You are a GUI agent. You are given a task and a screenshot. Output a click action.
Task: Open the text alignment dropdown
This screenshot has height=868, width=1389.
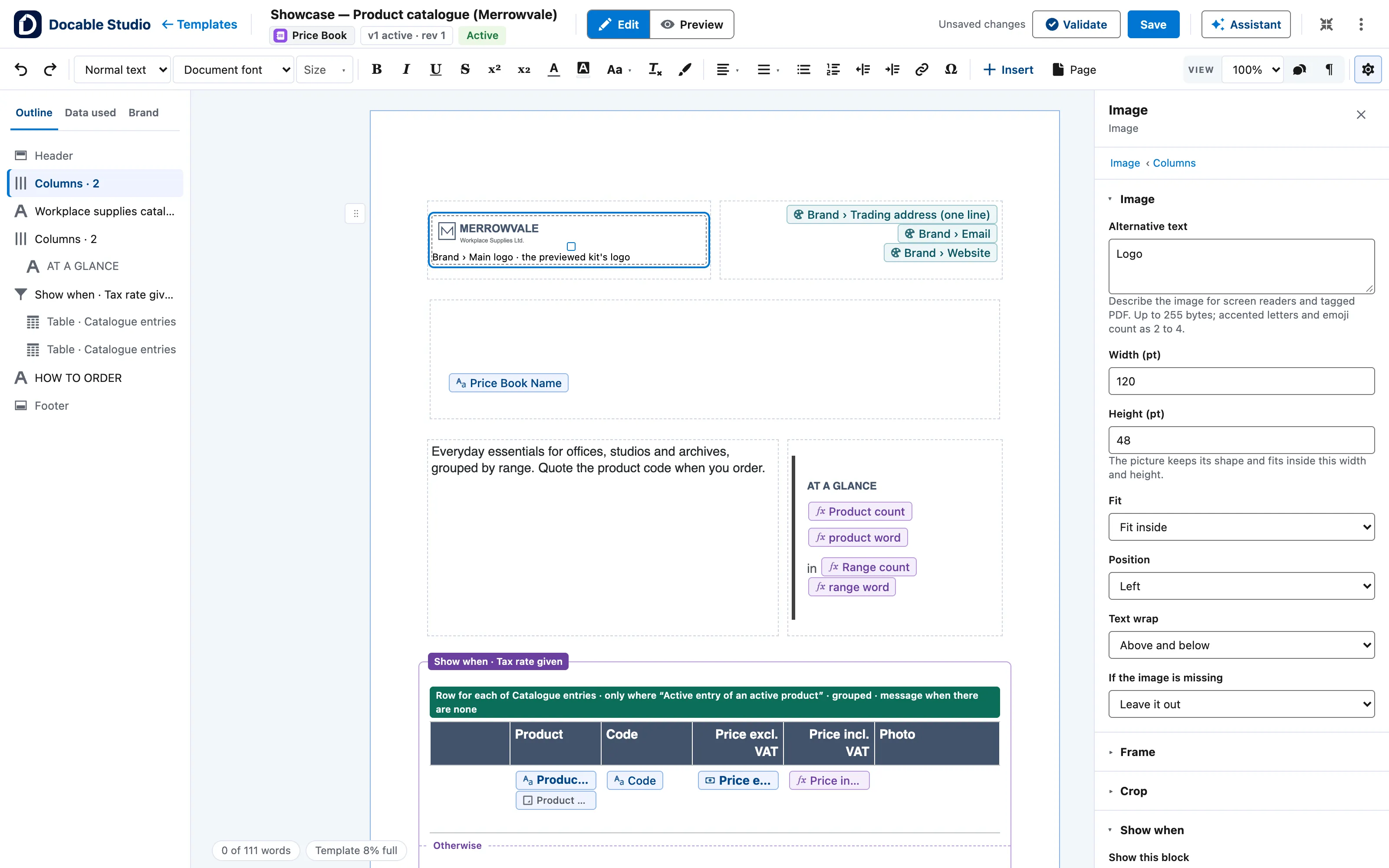click(x=727, y=69)
